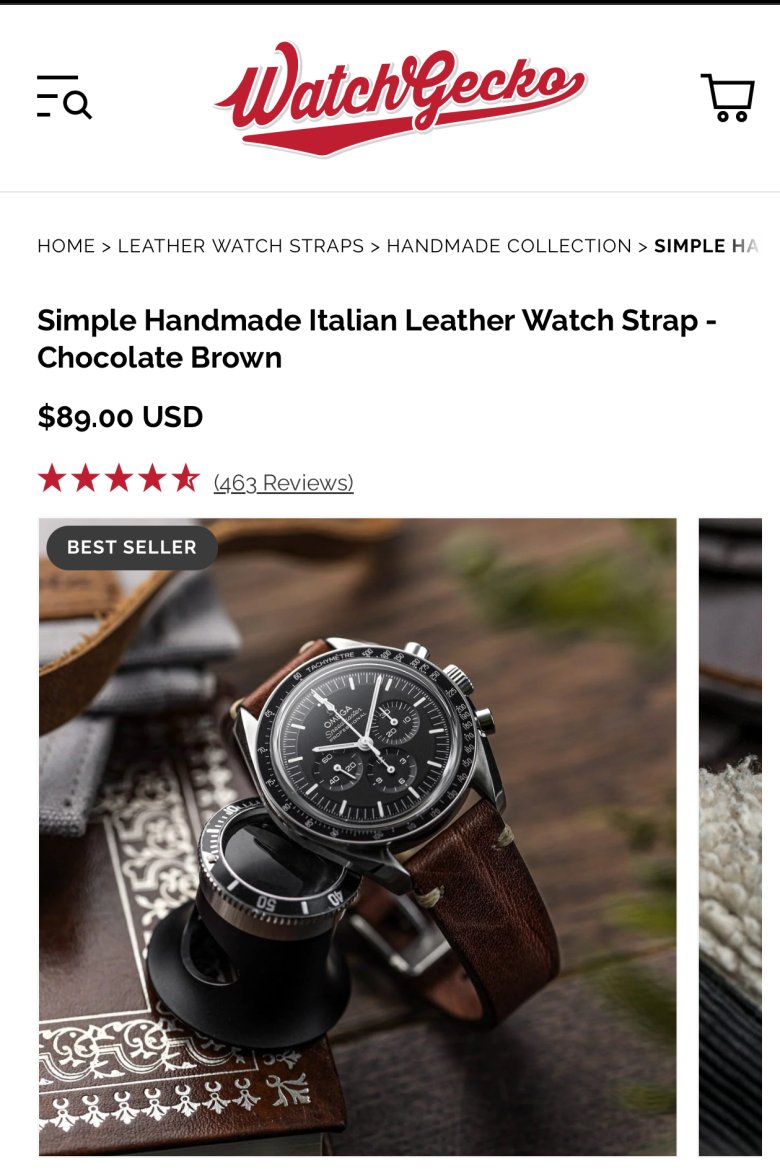Open the 463 Reviews link

[284, 483]
